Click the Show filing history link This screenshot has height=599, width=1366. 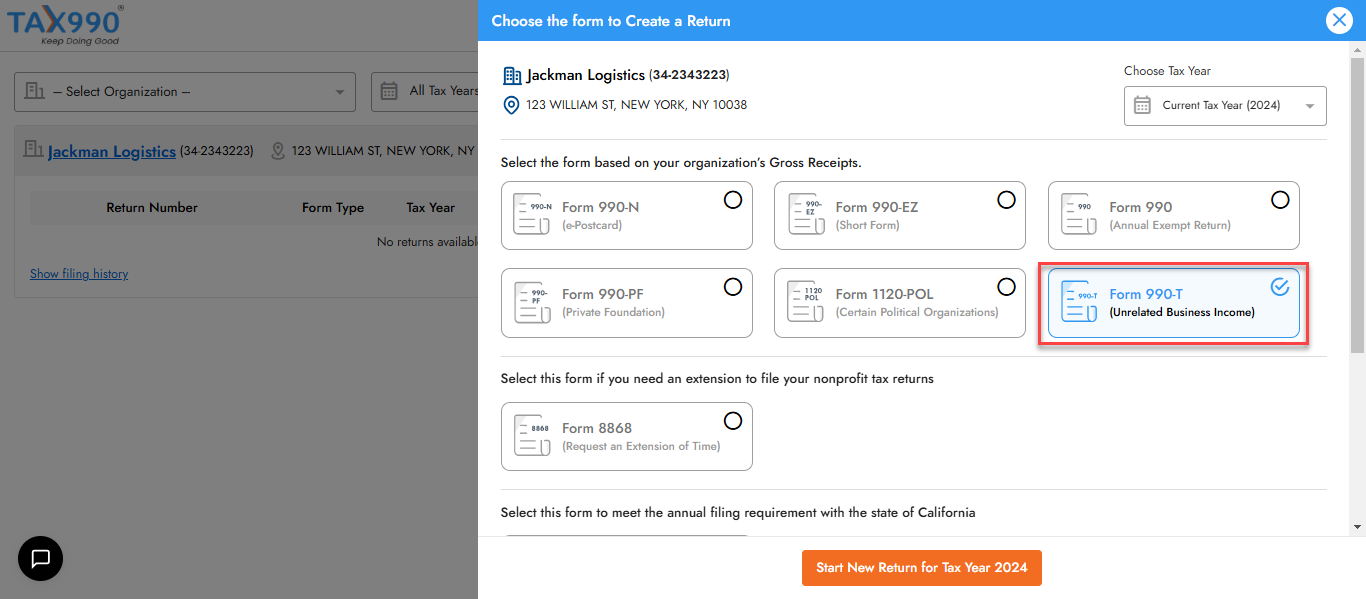[79, 274]
